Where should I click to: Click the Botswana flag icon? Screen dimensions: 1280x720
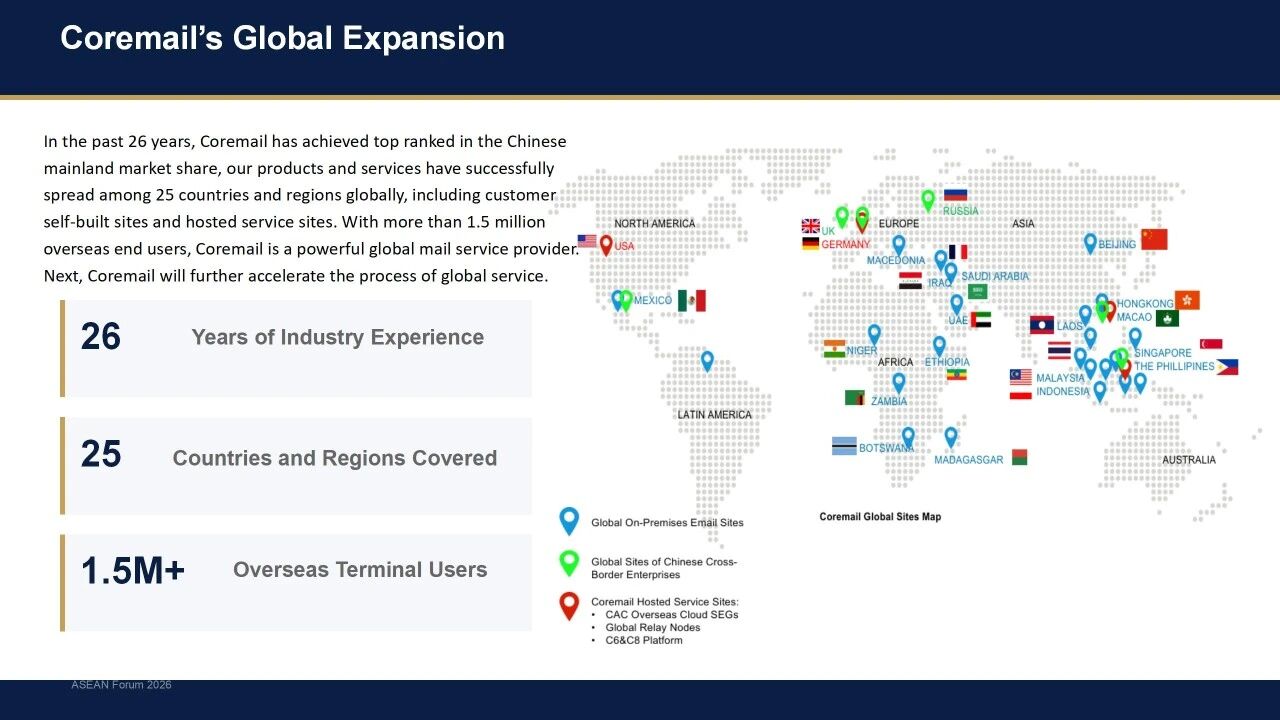coord(844,446)
